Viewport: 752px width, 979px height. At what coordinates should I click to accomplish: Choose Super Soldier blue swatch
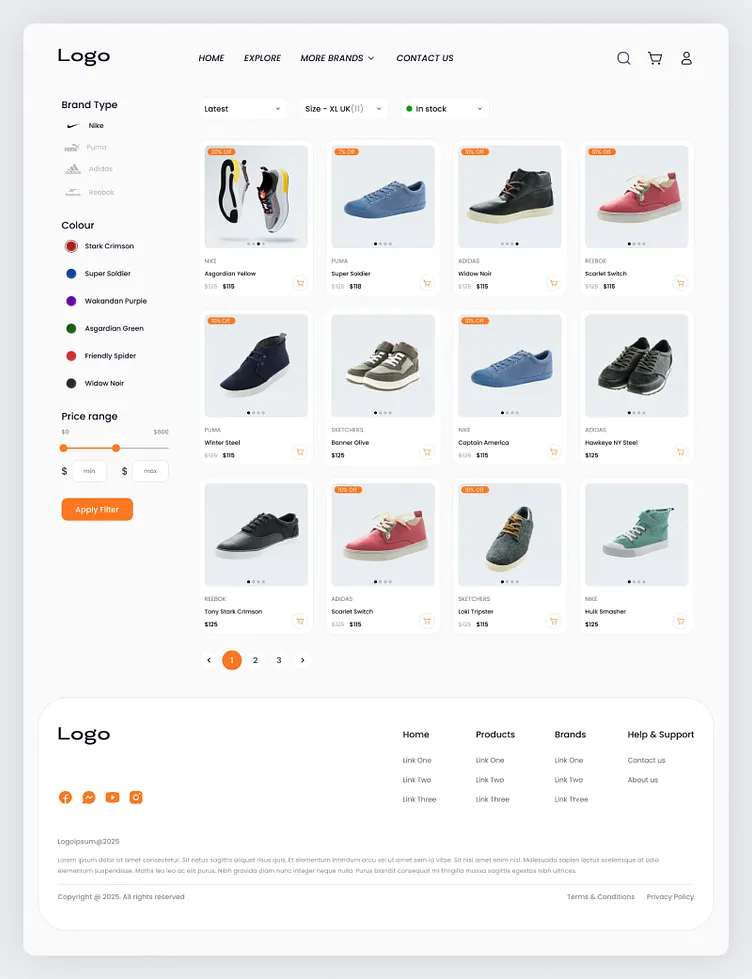71,273
